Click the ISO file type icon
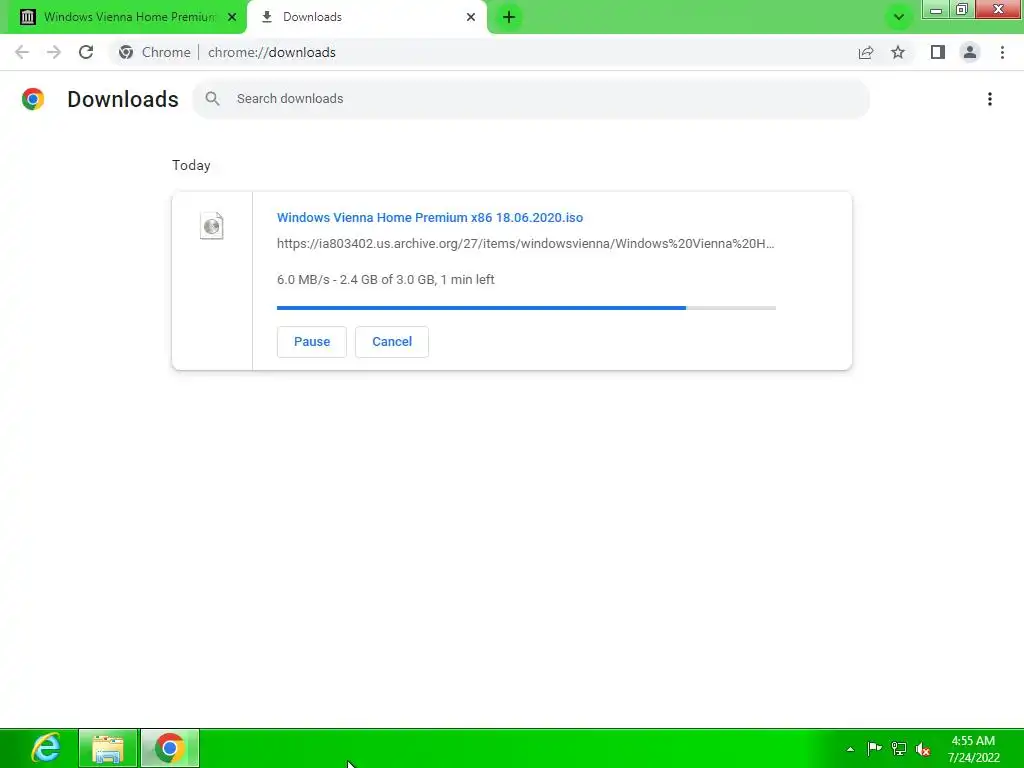Screen dimensions: 1024x768 pos(212,226)
